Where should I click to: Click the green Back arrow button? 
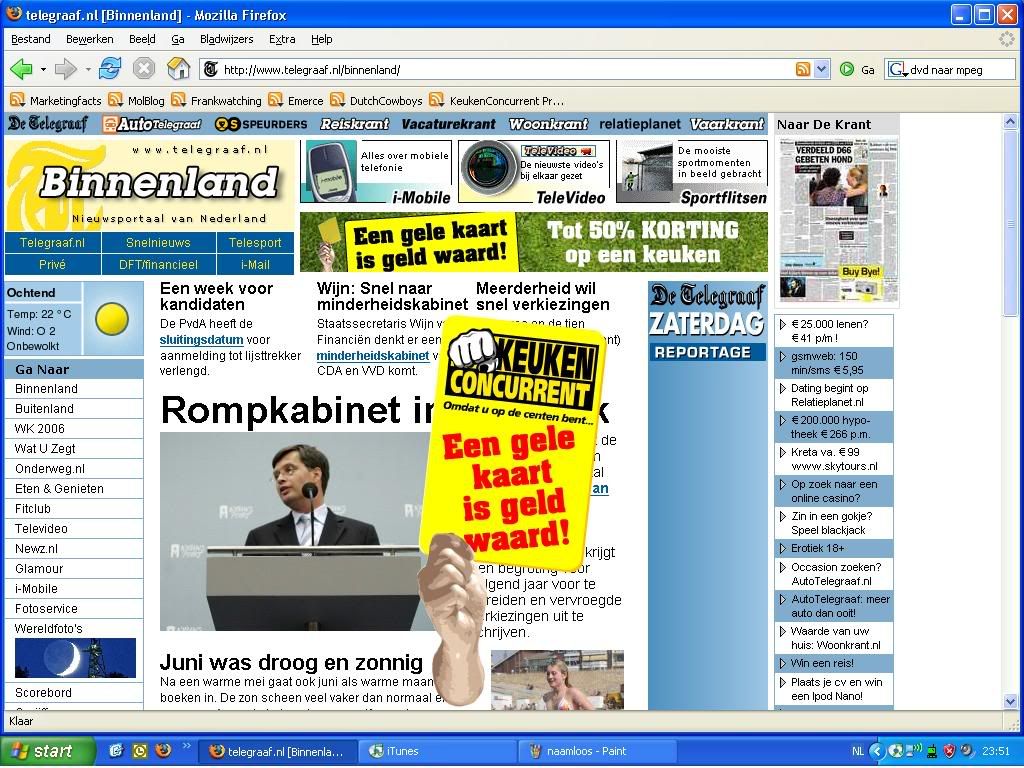pos(21,69)
